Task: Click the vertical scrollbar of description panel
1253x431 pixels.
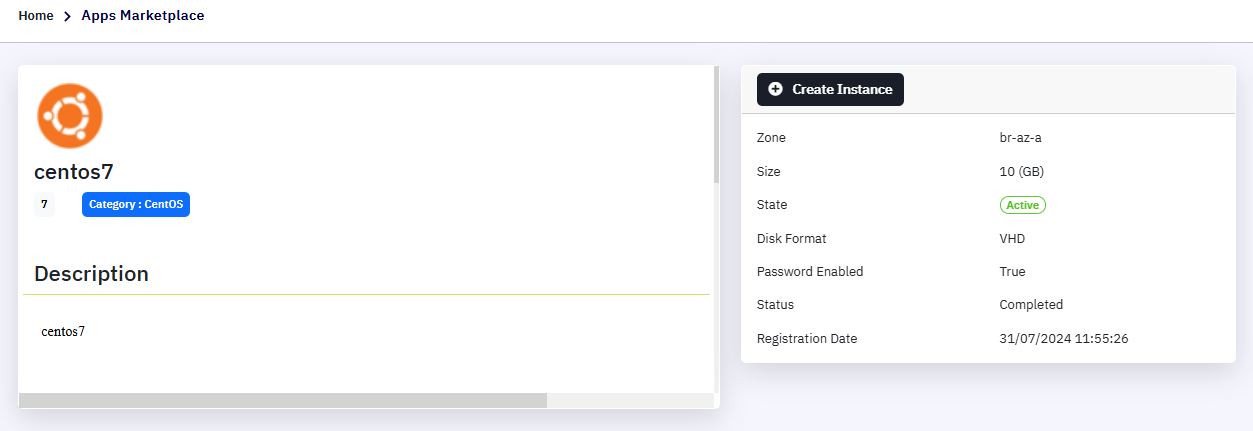Action: (716, 125)
